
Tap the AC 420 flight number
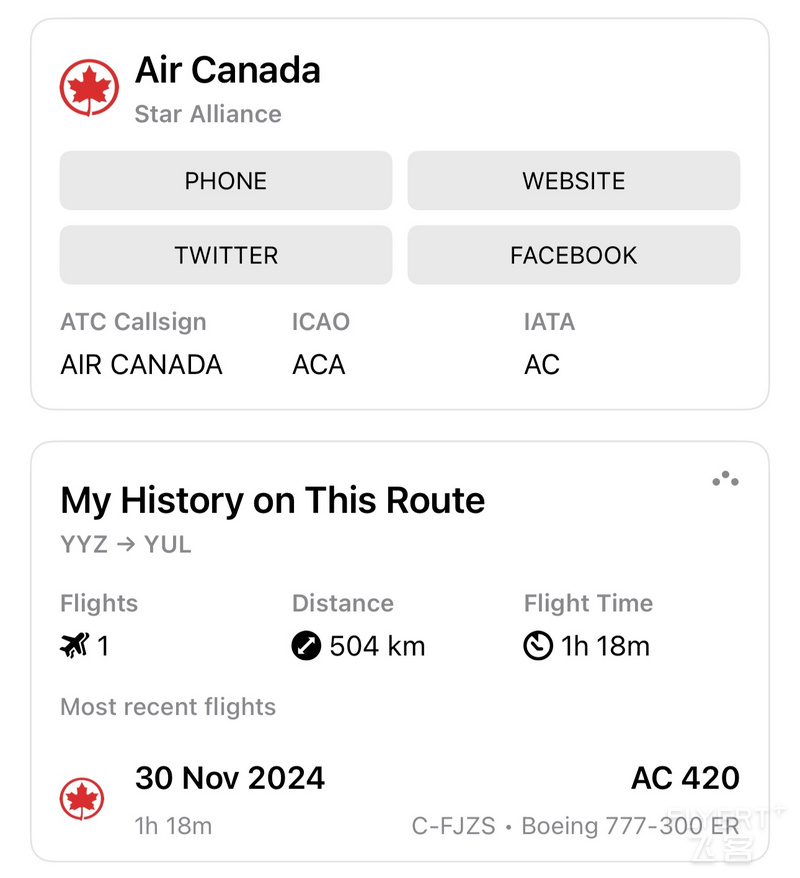coord(685,778)
